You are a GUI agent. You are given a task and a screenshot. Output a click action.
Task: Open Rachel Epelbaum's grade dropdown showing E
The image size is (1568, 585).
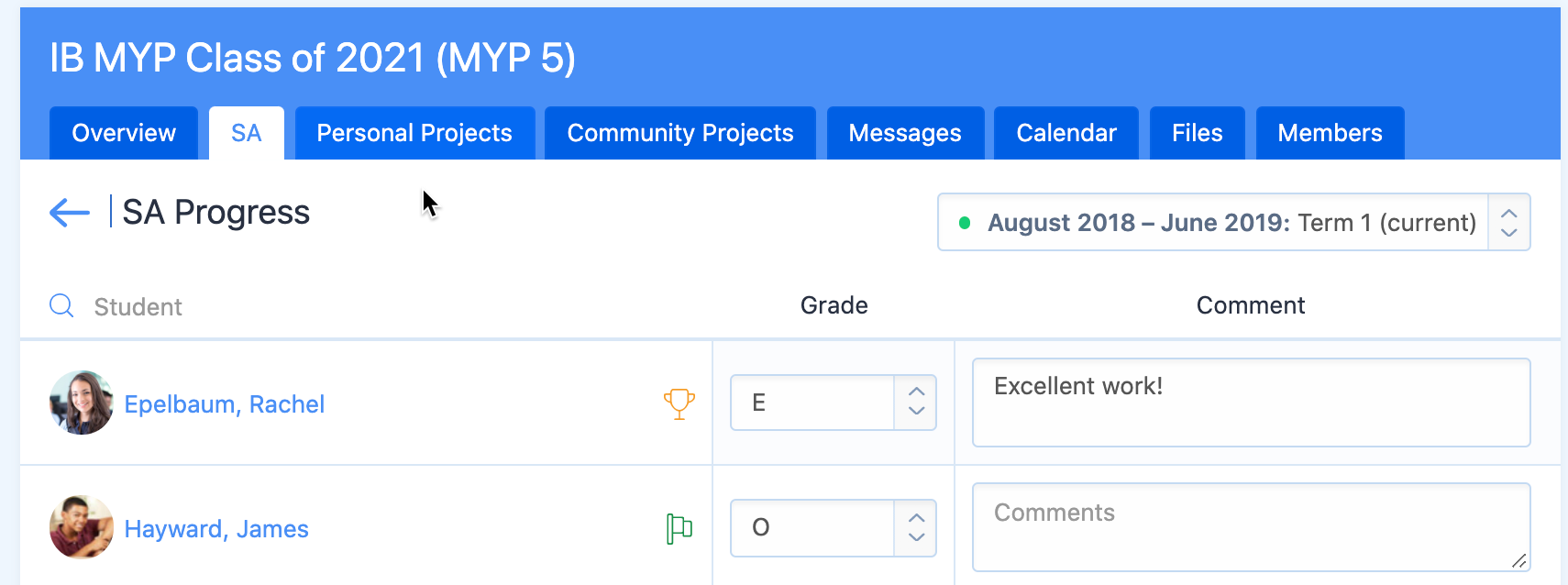833,403
